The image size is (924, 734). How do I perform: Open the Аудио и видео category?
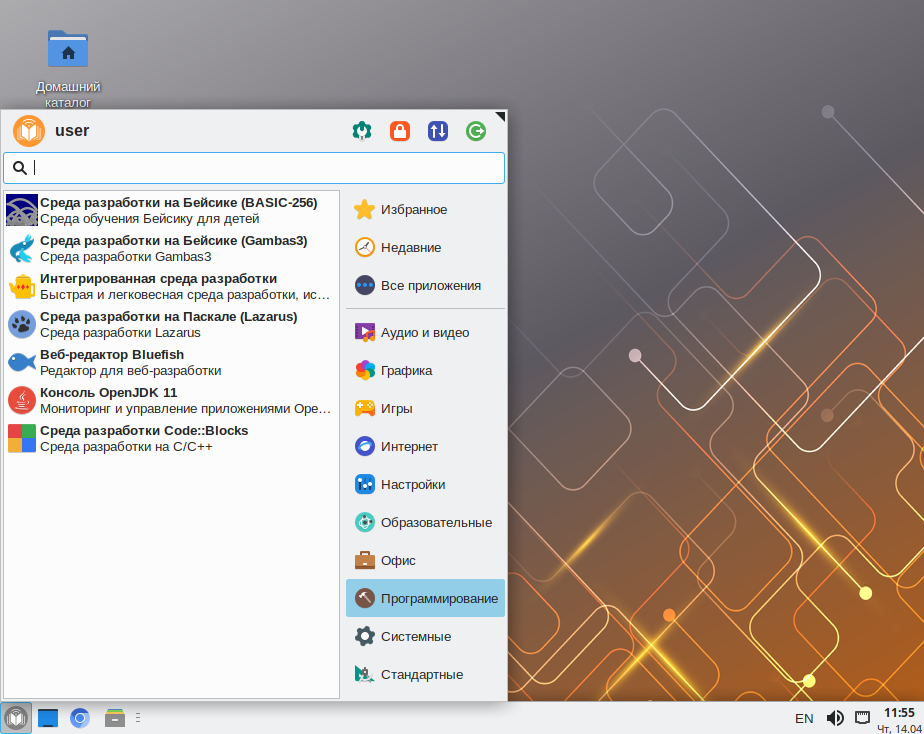[425, 332]
